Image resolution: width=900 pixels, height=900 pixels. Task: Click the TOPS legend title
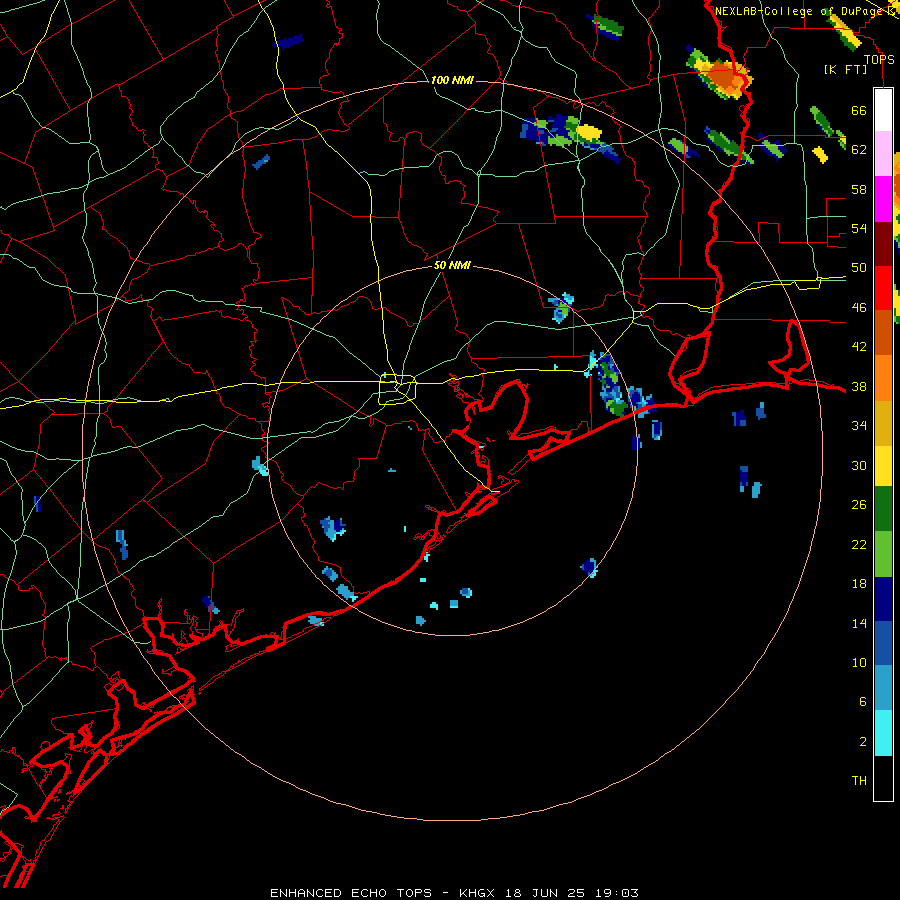coord(879,60)
